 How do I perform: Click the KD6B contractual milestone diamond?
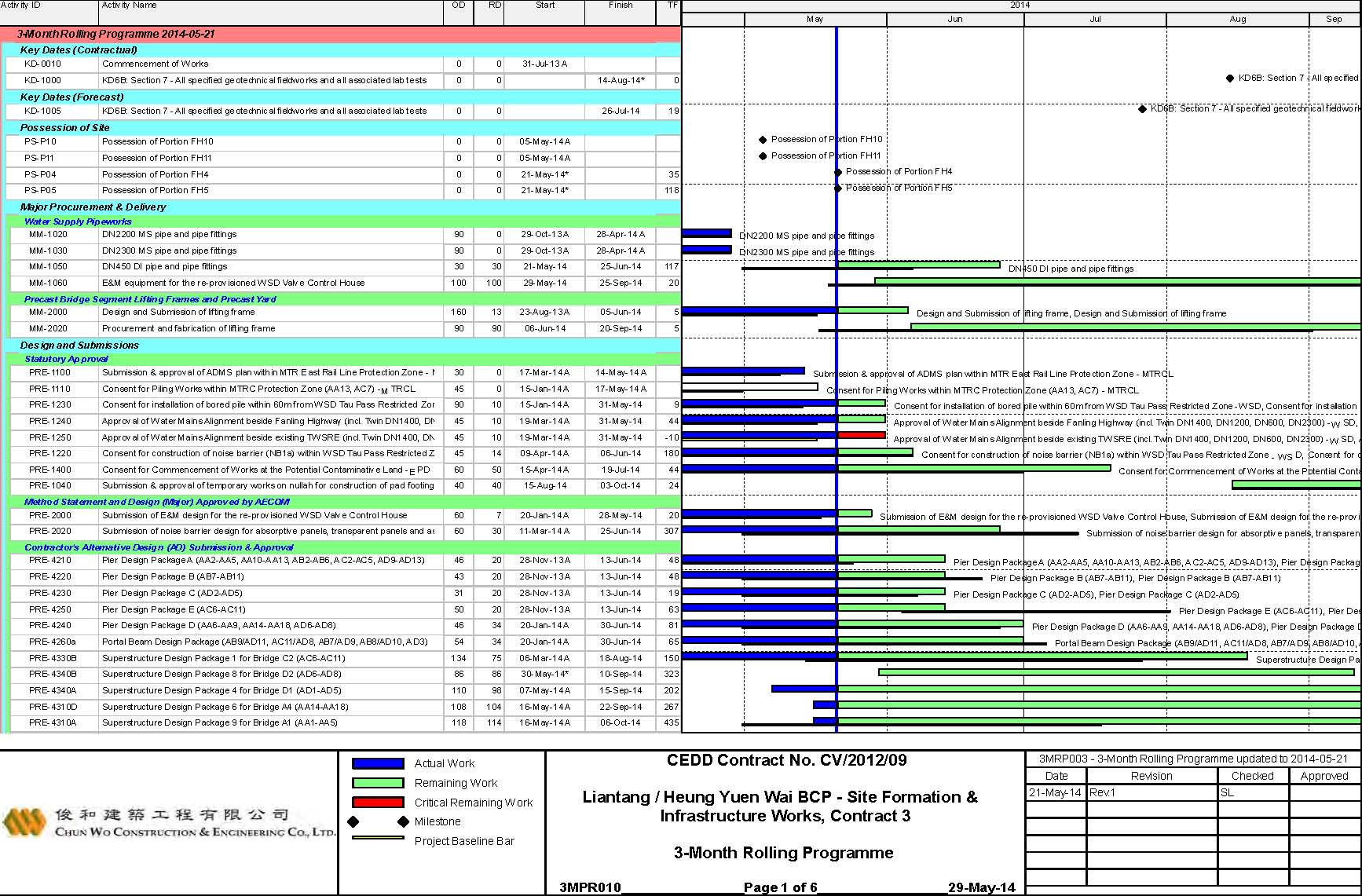click(1230, 79)
